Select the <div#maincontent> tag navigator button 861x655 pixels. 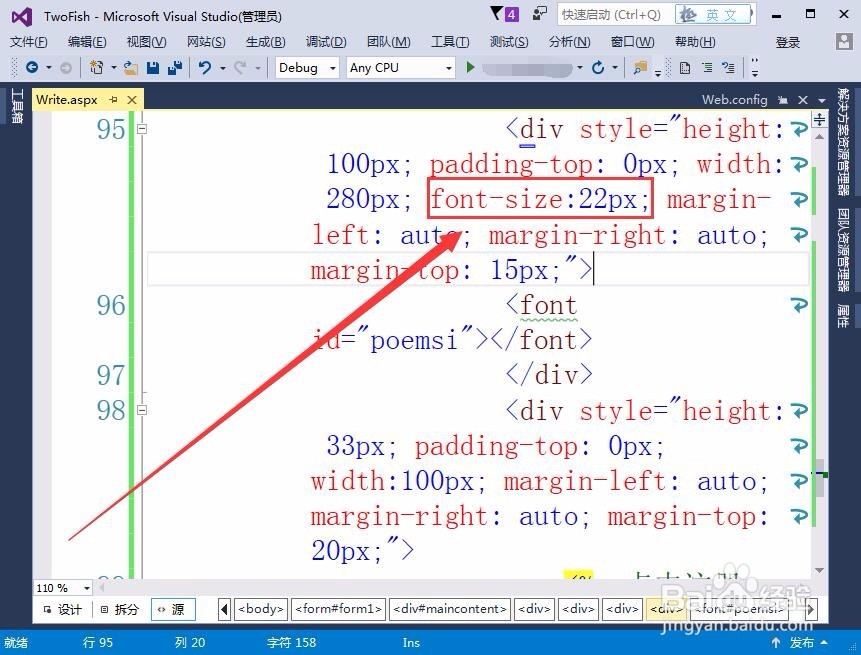(450, 609)
